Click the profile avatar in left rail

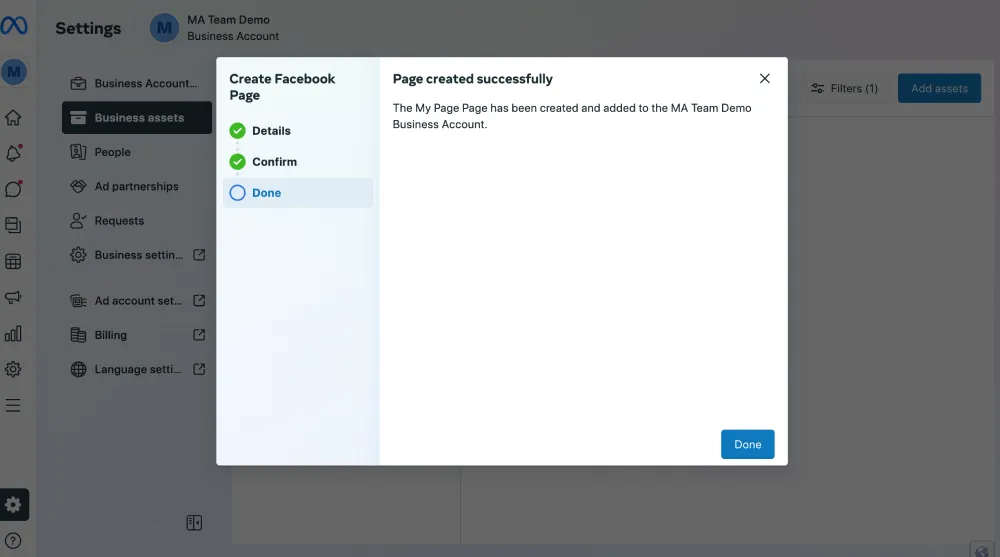(13, 72)
